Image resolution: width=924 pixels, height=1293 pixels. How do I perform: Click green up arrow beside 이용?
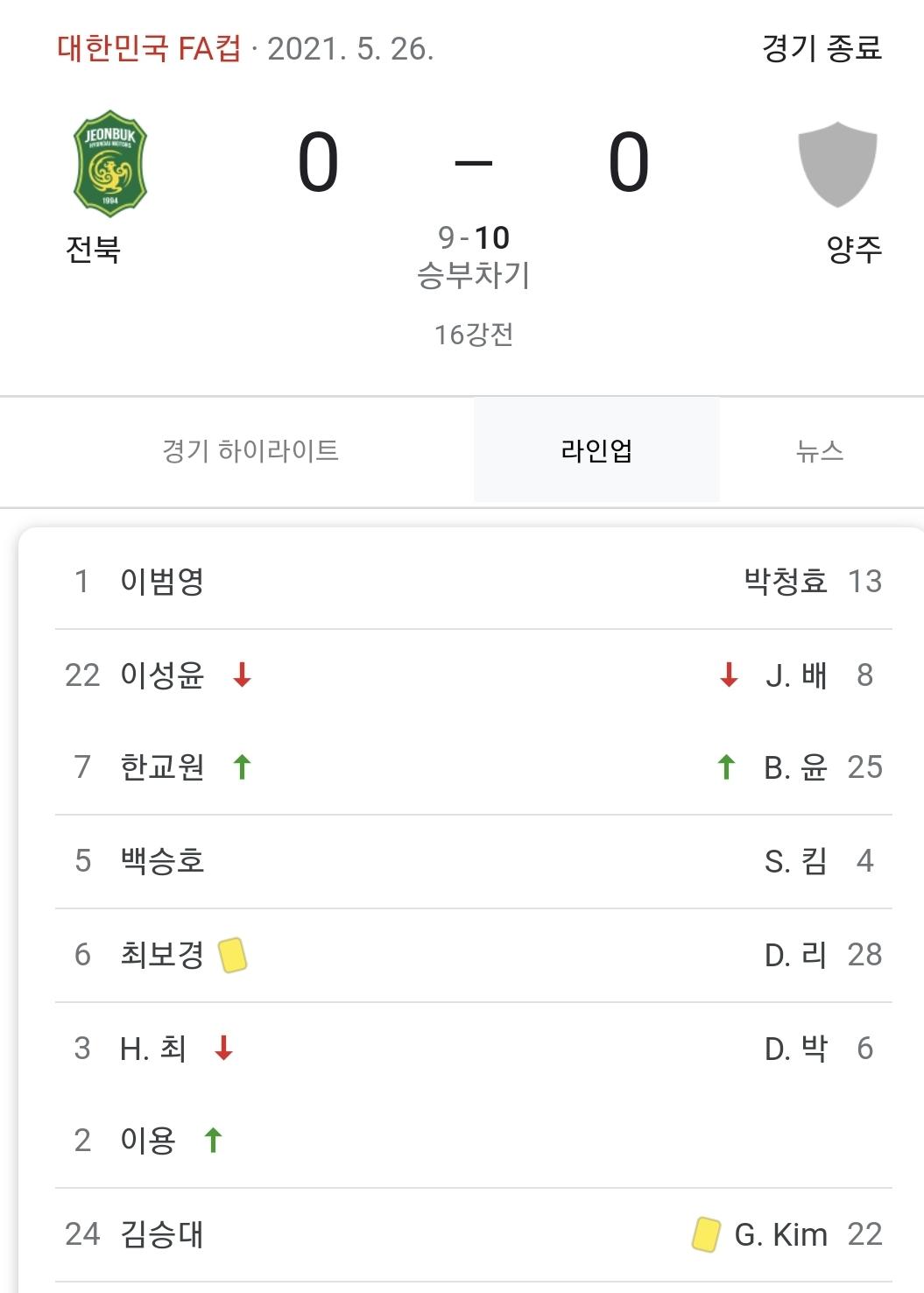pos(213,1140)
